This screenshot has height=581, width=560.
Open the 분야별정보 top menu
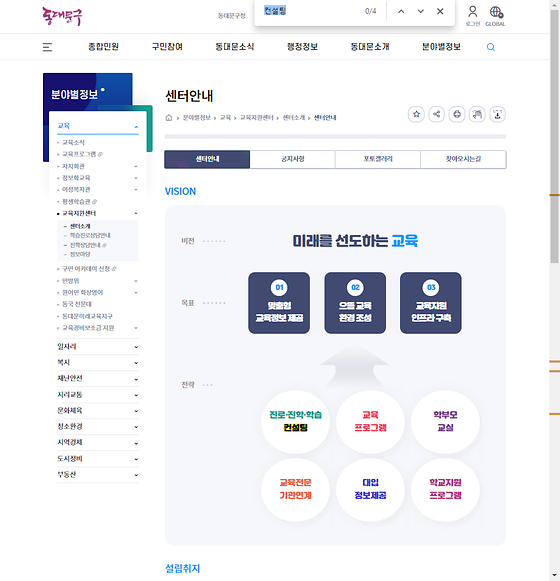(441, 47)
